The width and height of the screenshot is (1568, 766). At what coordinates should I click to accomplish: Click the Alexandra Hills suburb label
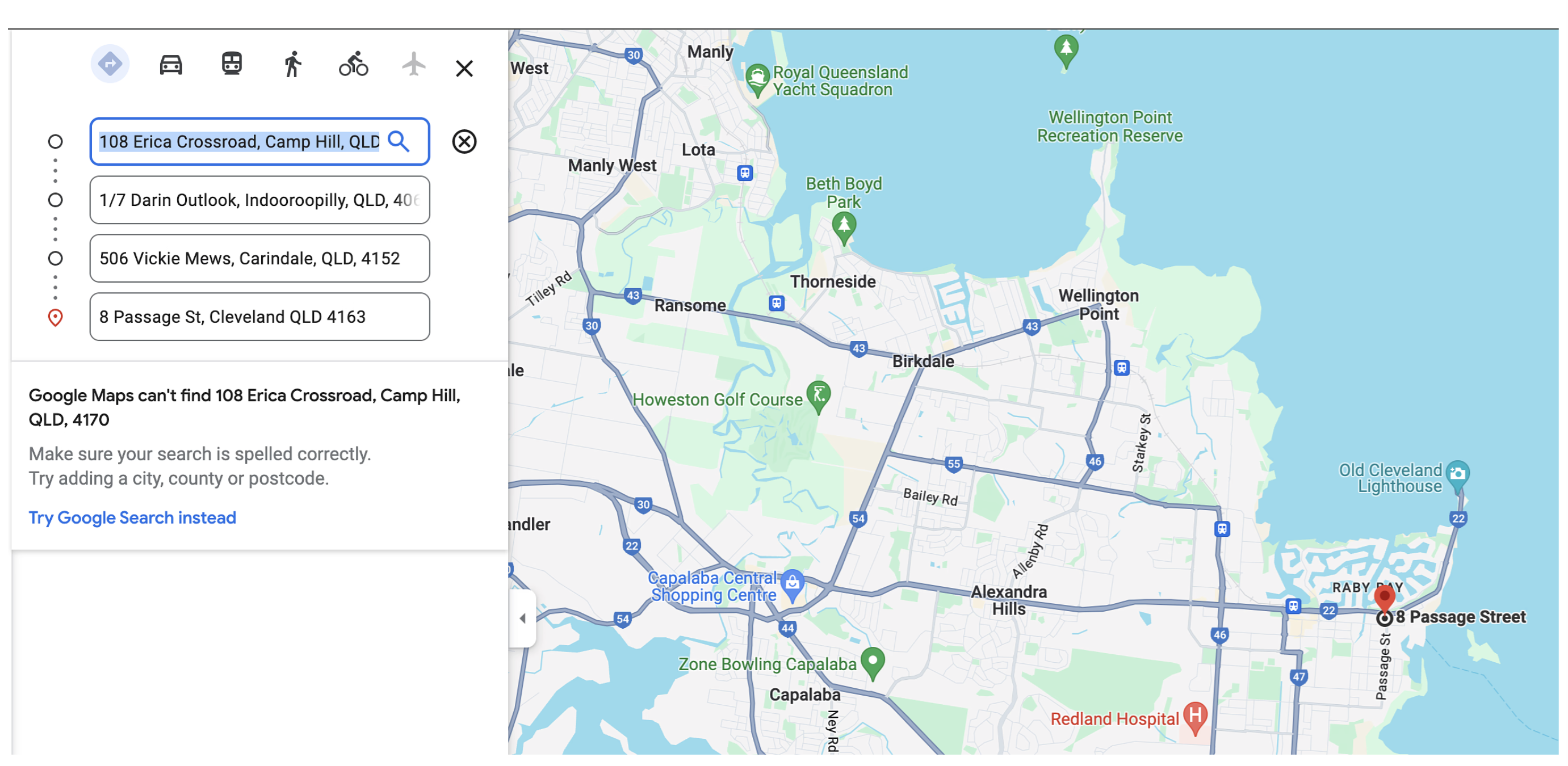pos(1009,600)
